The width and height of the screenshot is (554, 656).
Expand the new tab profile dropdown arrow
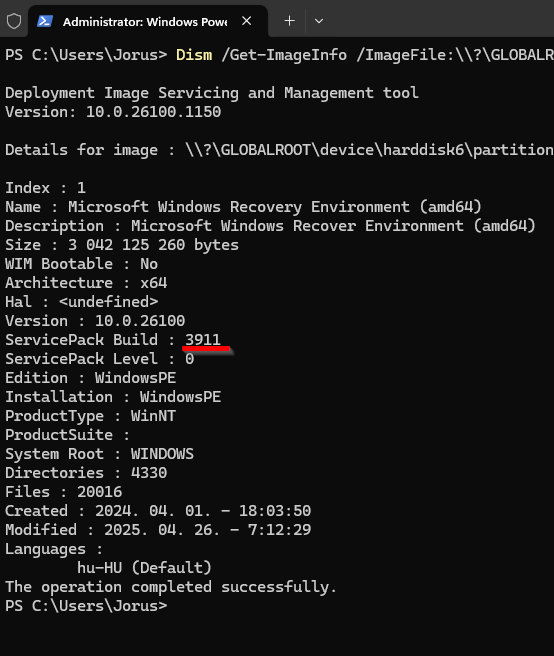319,21
